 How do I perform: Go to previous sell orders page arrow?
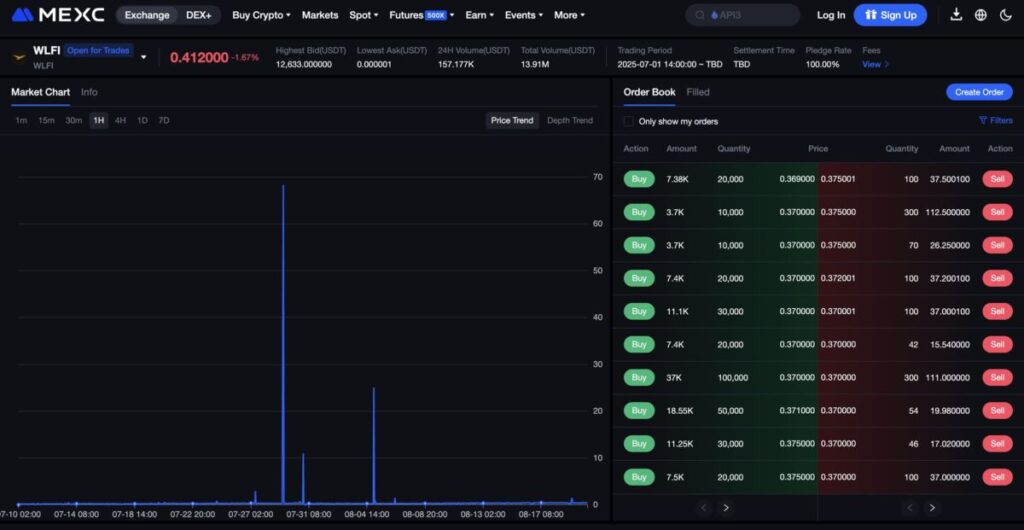[910, 508]
